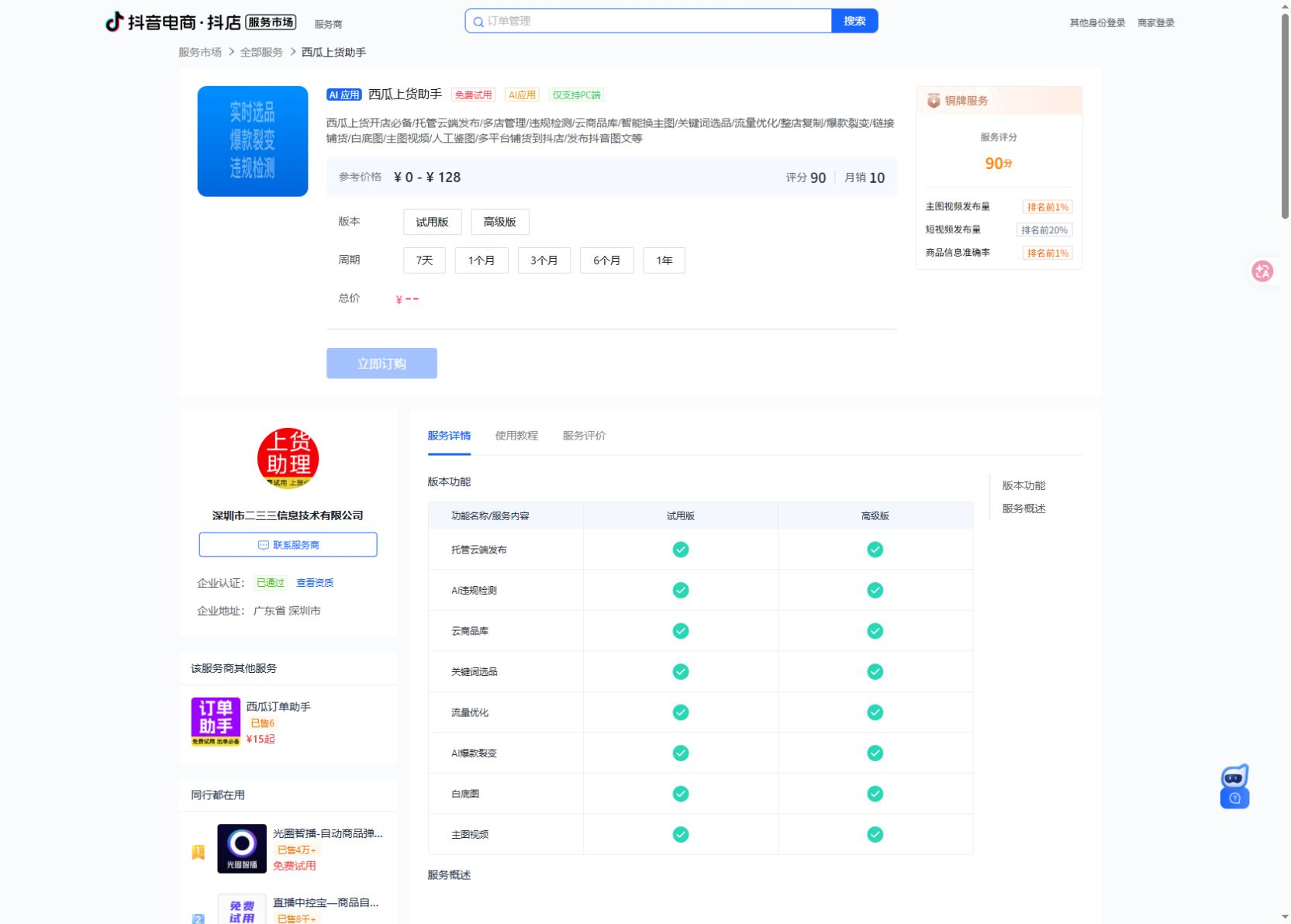Click the 铜牌服务 bronze badge icon

[x=934, y=101]
